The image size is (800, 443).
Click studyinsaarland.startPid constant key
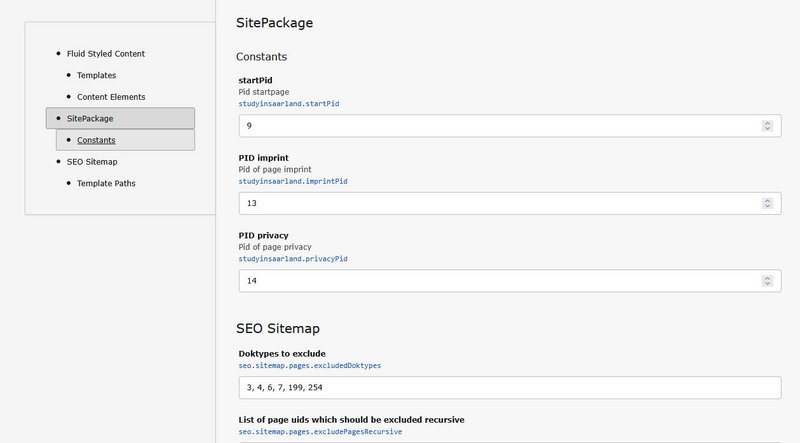pos(289,104)
